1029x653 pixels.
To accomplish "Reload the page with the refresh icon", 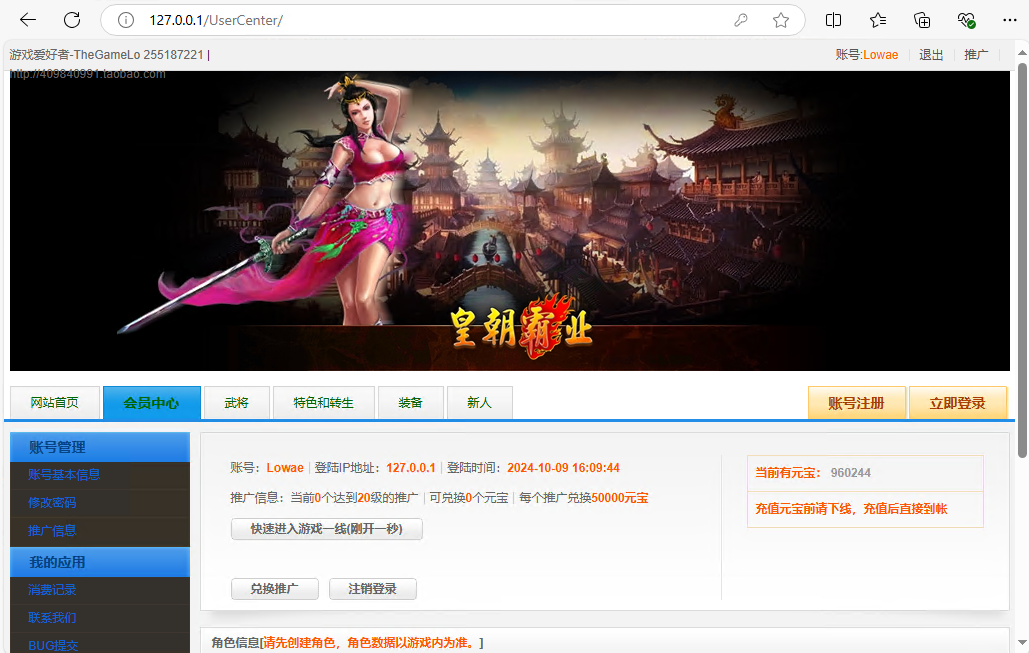I will point(72,20).
